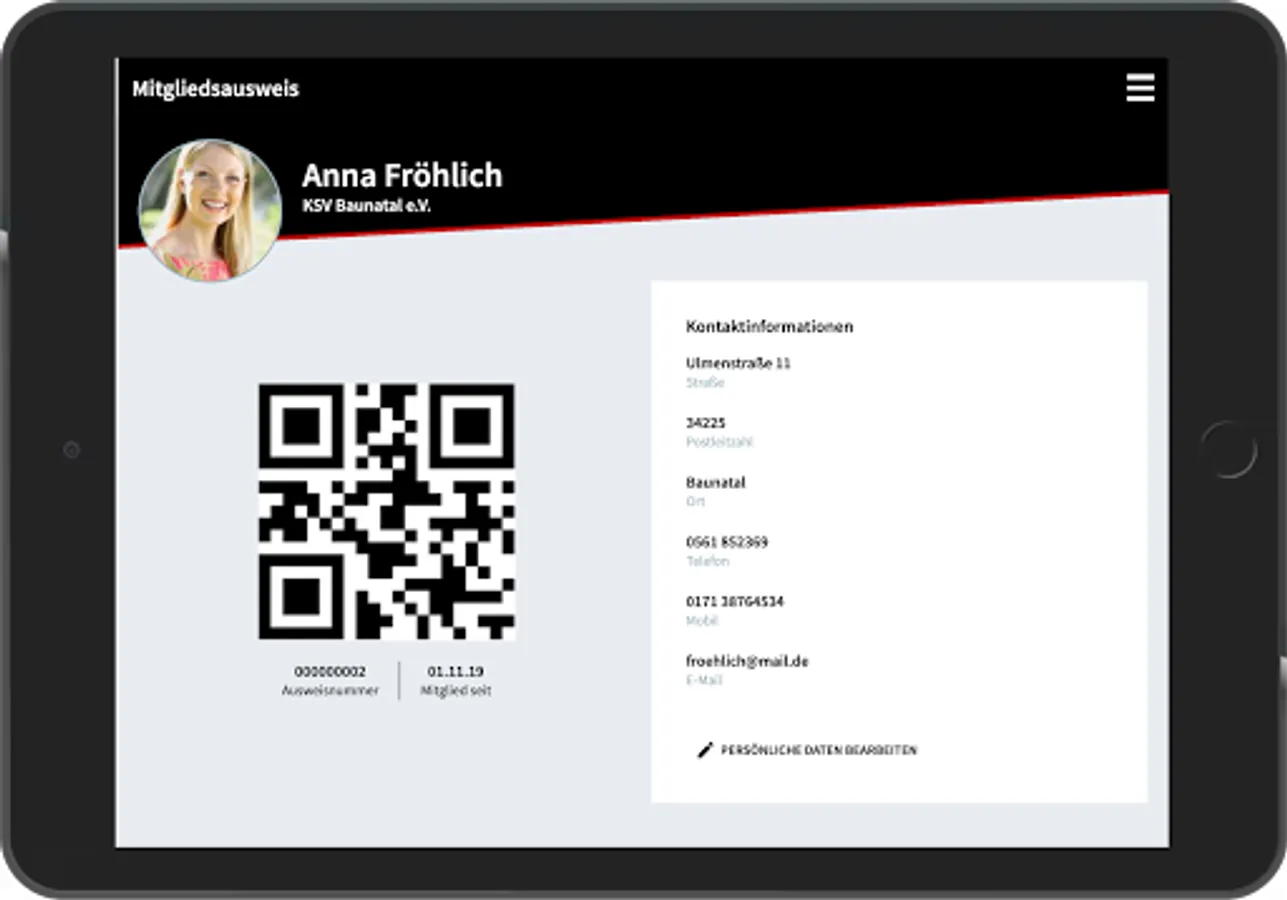Click the member-since date '01.11.19'
Viewport: 1287px width, 900px height.
tap(455, 672)
